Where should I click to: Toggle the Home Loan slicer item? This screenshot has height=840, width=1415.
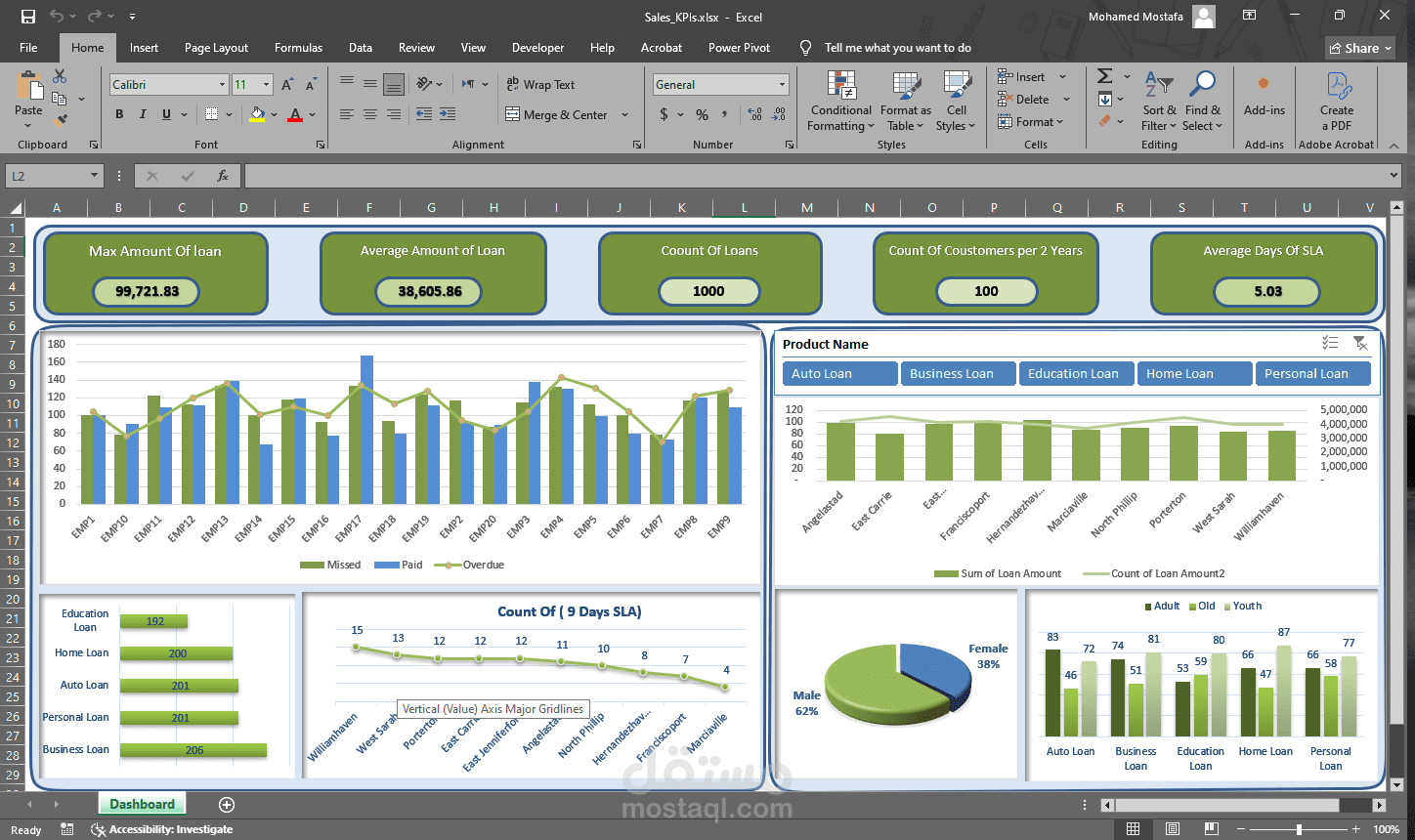click(x=1194, y=374)
